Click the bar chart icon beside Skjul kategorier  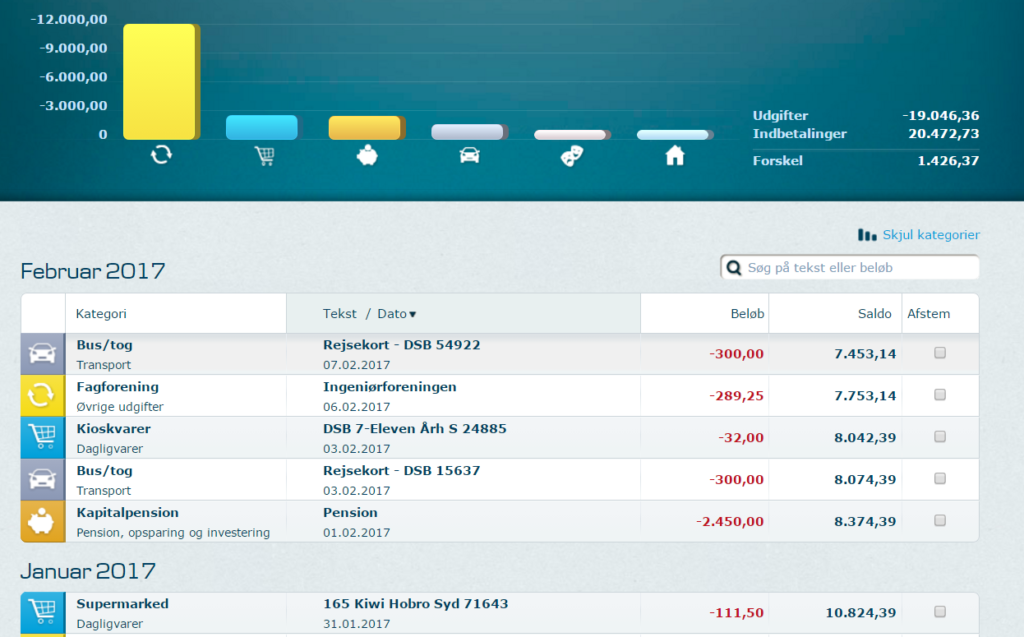tap(866, 234)
